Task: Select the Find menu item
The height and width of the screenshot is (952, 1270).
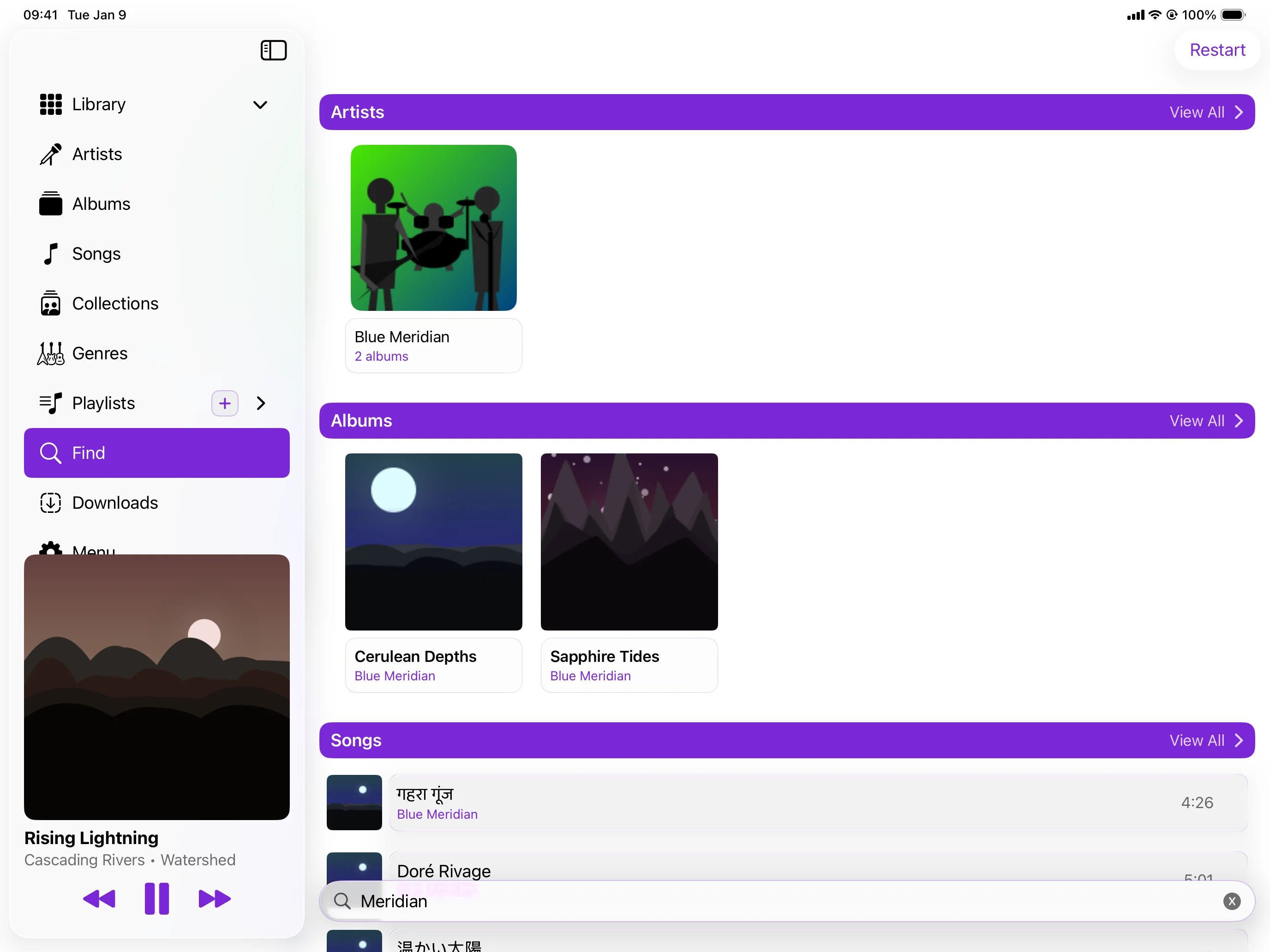Action: coord(156,453)
